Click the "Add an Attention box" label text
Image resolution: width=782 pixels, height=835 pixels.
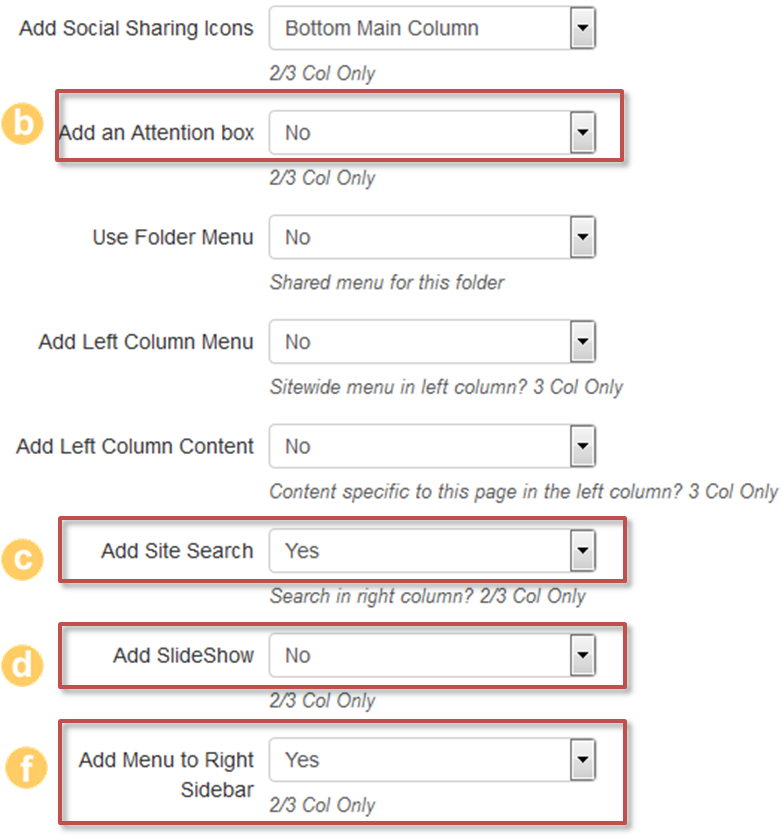click(156, 133)
